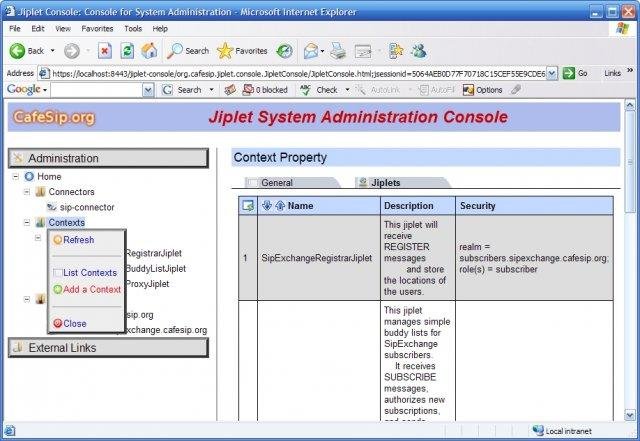Open the Favorites star toolbar button

(x=242, y=51)
